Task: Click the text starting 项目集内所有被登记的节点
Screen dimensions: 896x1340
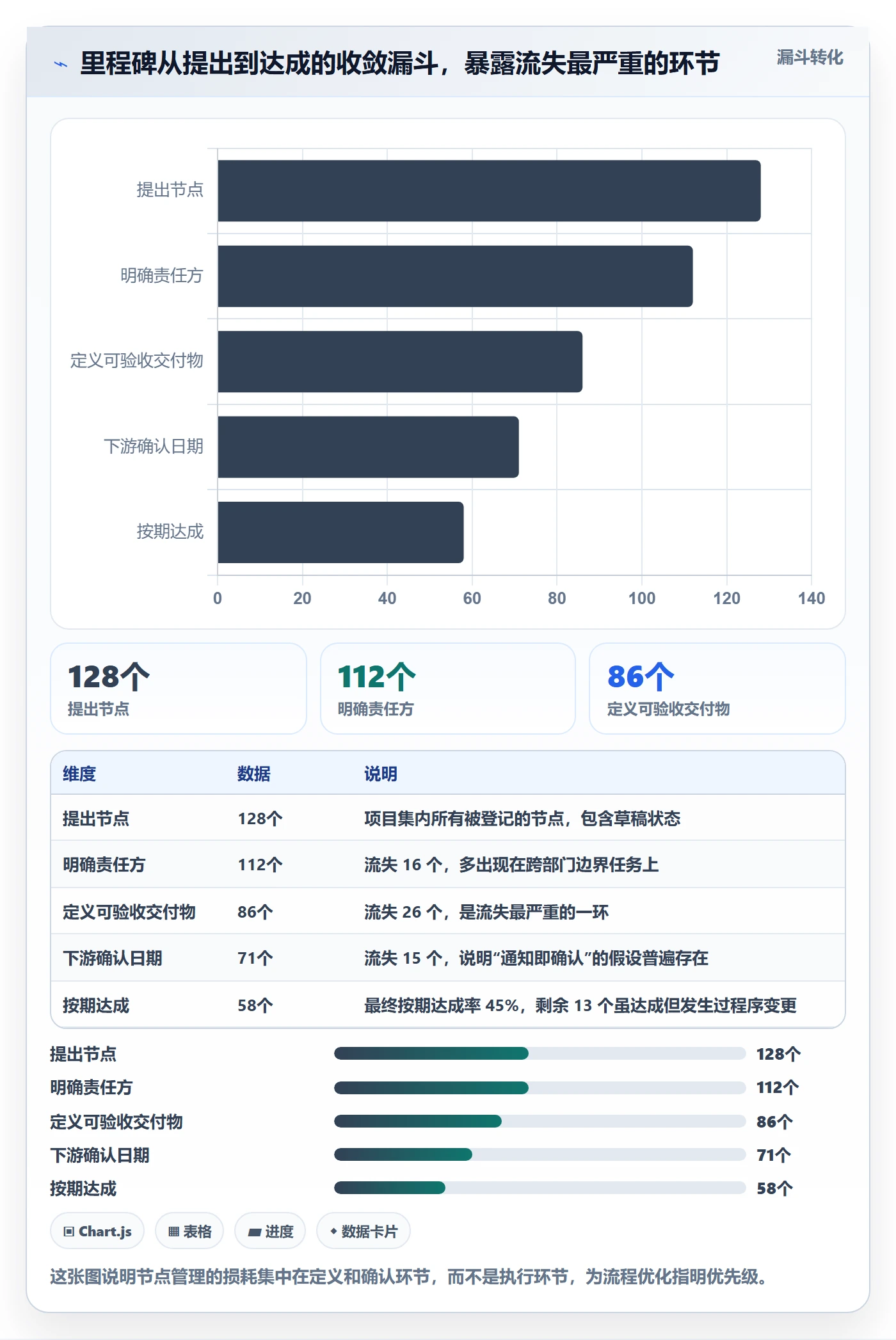Action: coord(522,818)
